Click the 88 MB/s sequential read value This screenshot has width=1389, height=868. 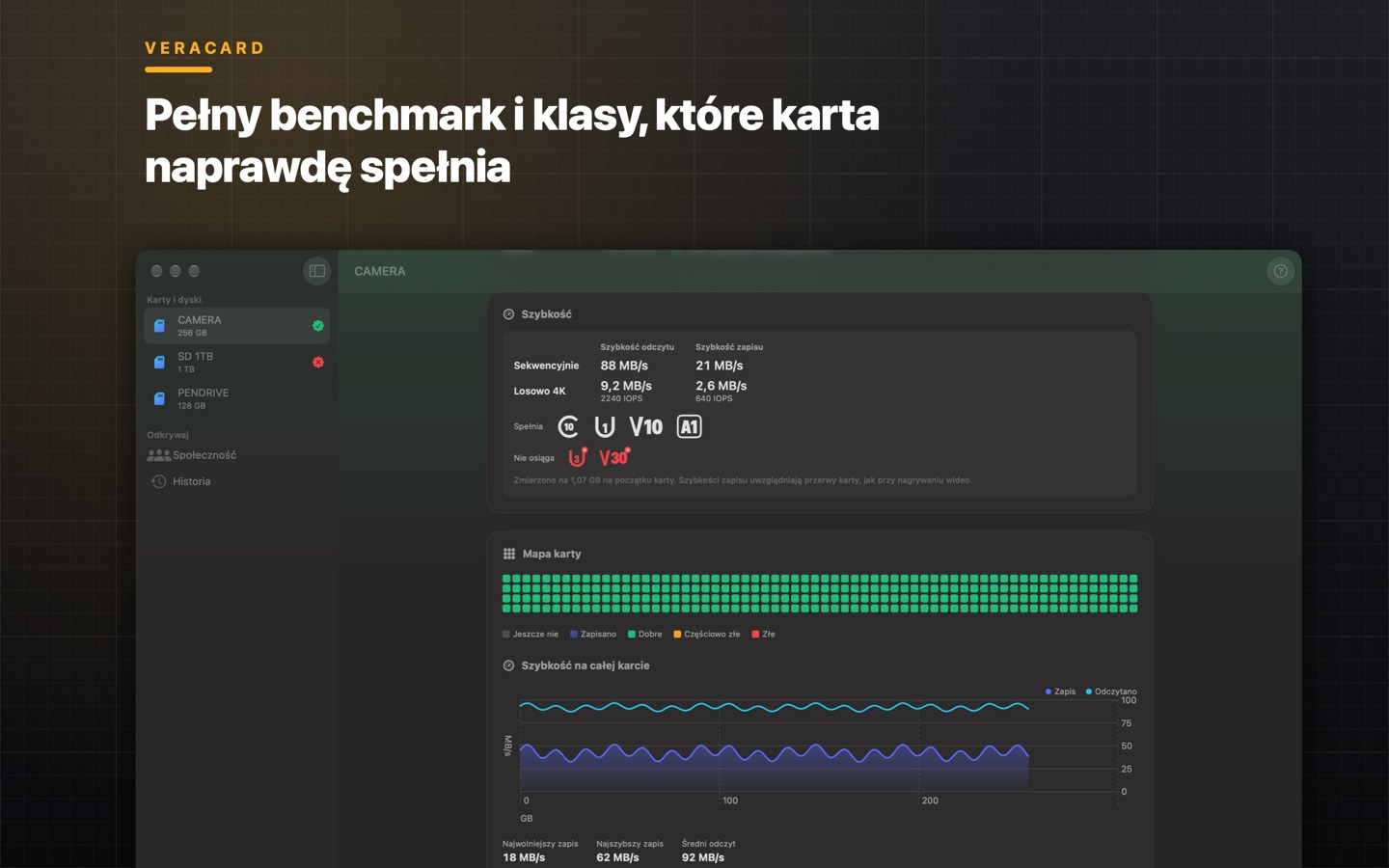coord(624,366)
